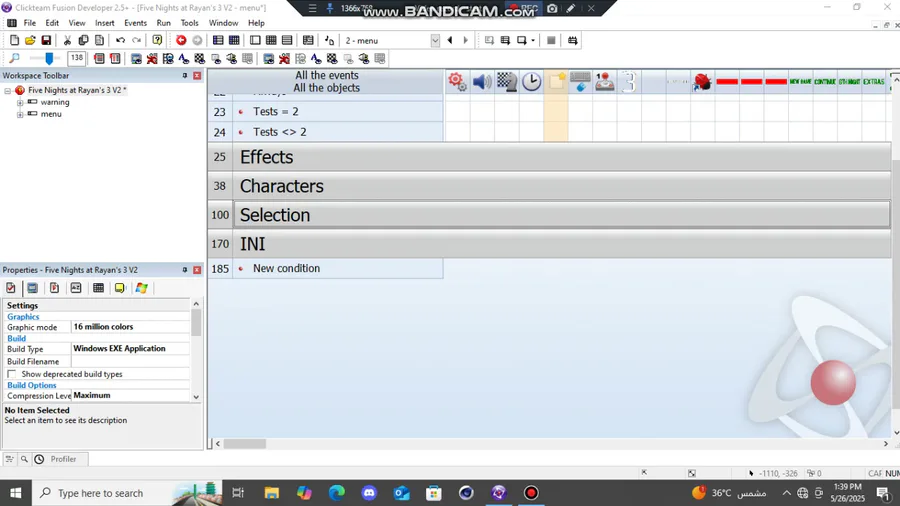This screenshot has width=900, height=506.
Task: Select the NEW GAME object column
Action: tap(800, 81)
